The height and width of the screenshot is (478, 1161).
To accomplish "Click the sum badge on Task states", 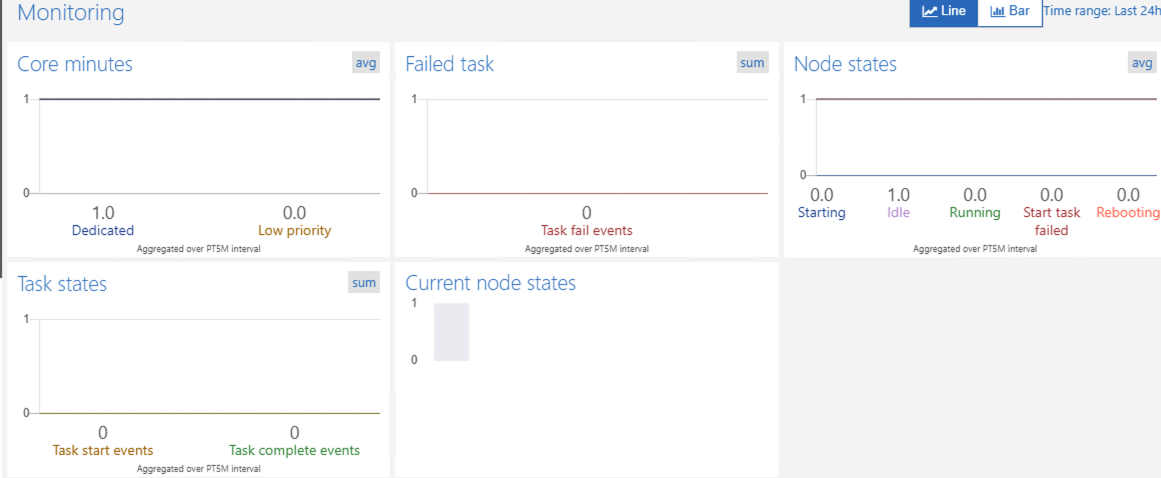I will (x=364, y=283).
